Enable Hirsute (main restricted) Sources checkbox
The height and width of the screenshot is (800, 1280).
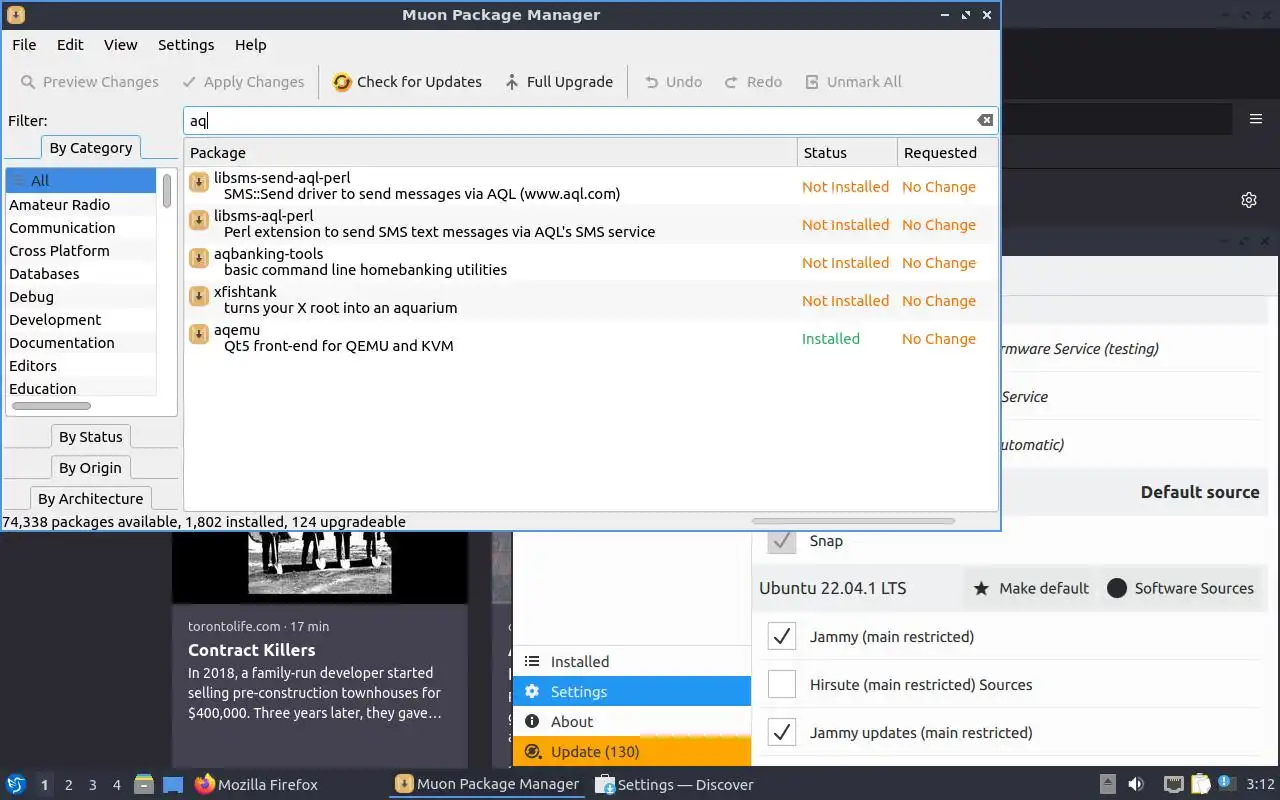coord(782,684)
